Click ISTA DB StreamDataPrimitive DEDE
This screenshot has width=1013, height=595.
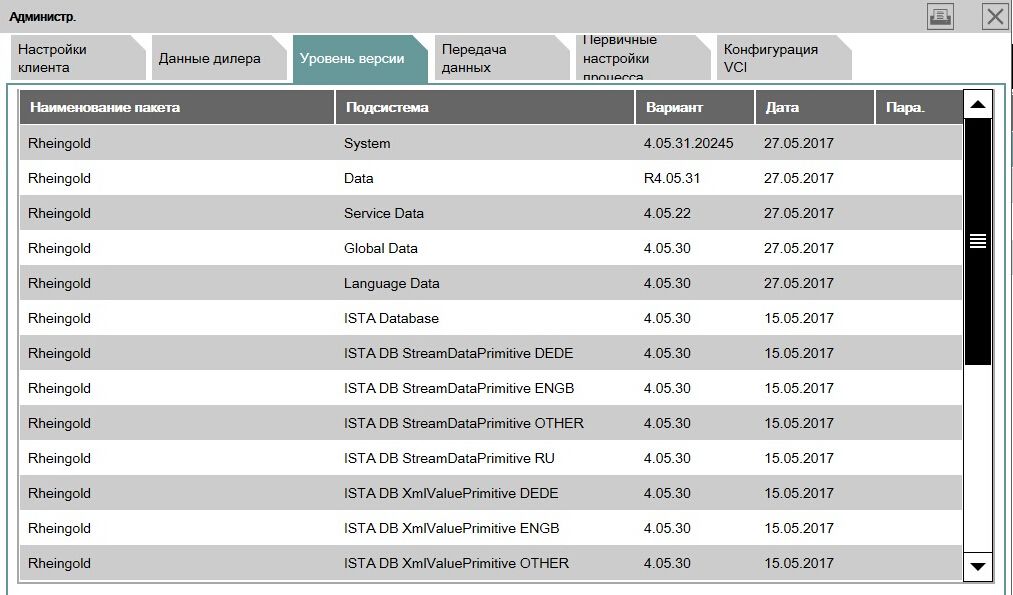[x=458, y=353]
